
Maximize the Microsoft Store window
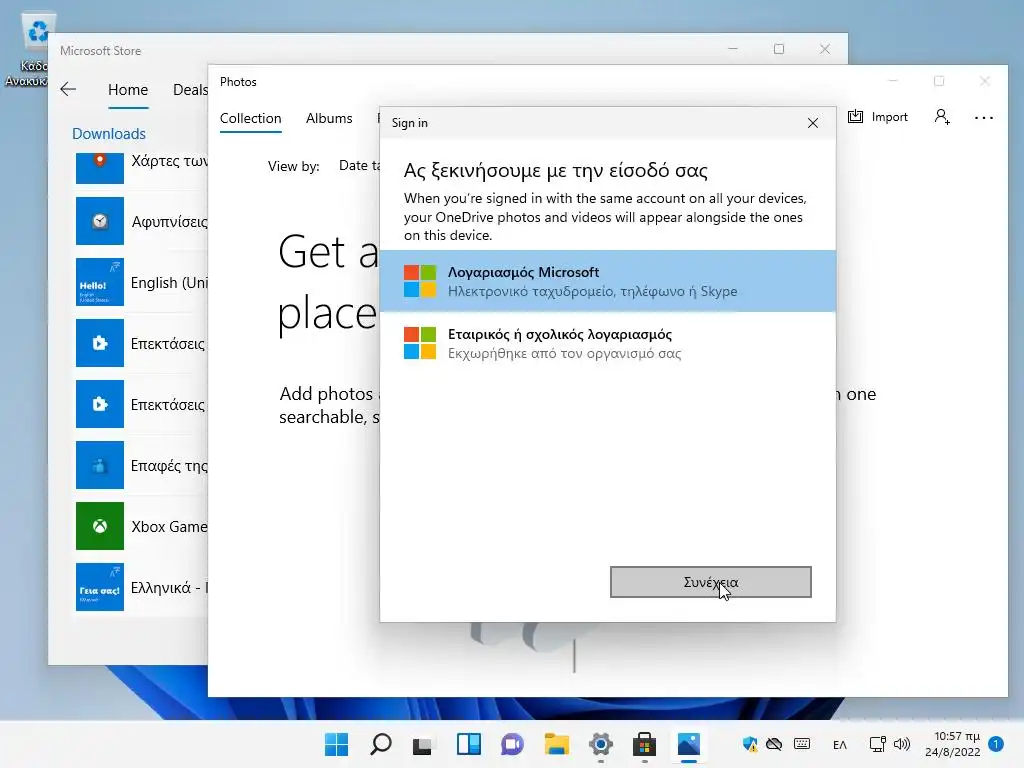tap(778, 49)
